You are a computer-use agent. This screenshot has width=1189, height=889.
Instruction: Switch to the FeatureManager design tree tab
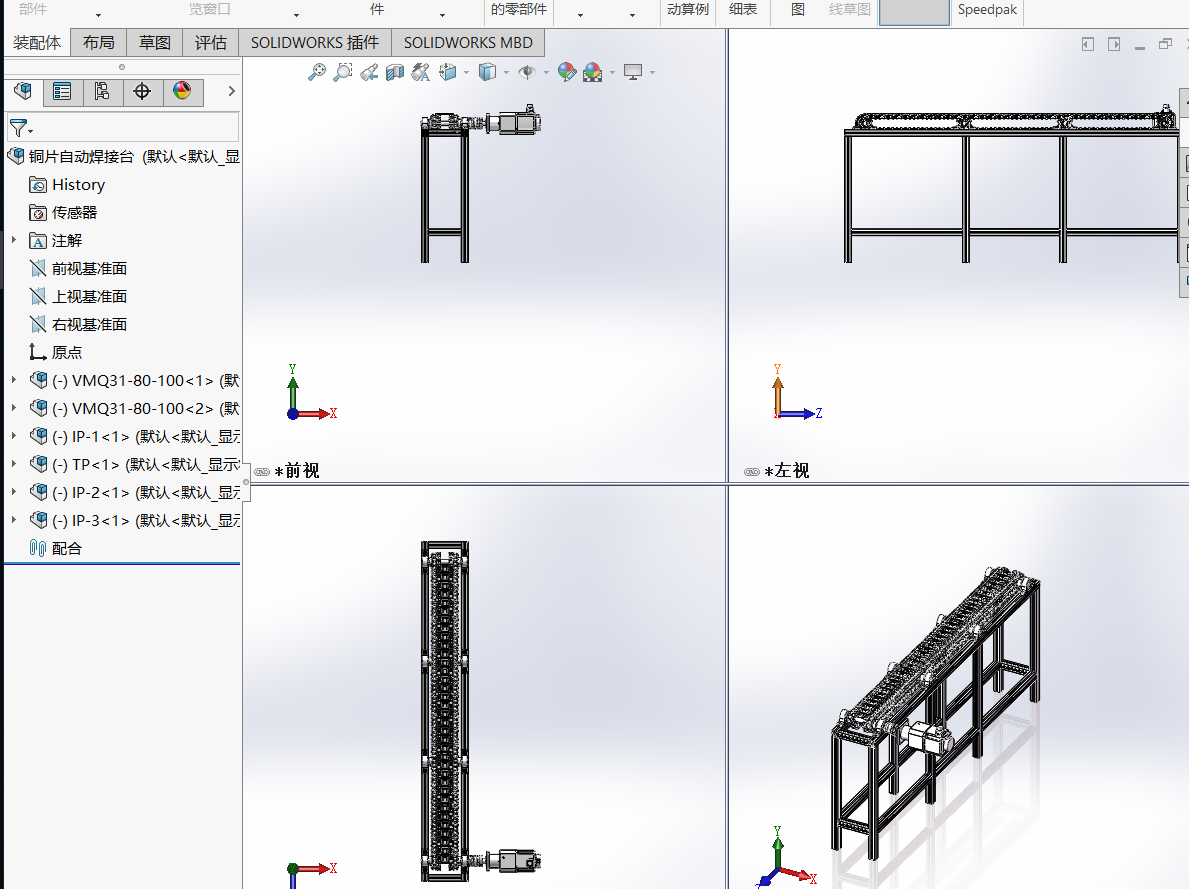pos(23,92)
